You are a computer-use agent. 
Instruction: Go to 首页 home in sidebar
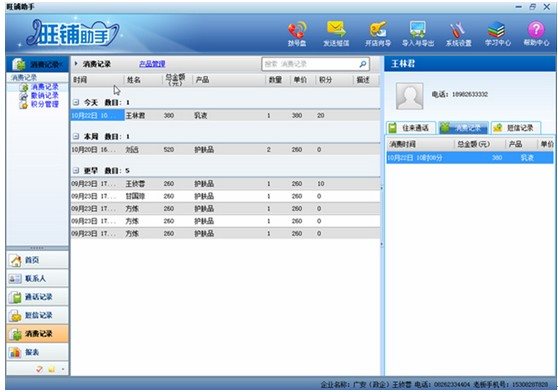tap(37, 260)
